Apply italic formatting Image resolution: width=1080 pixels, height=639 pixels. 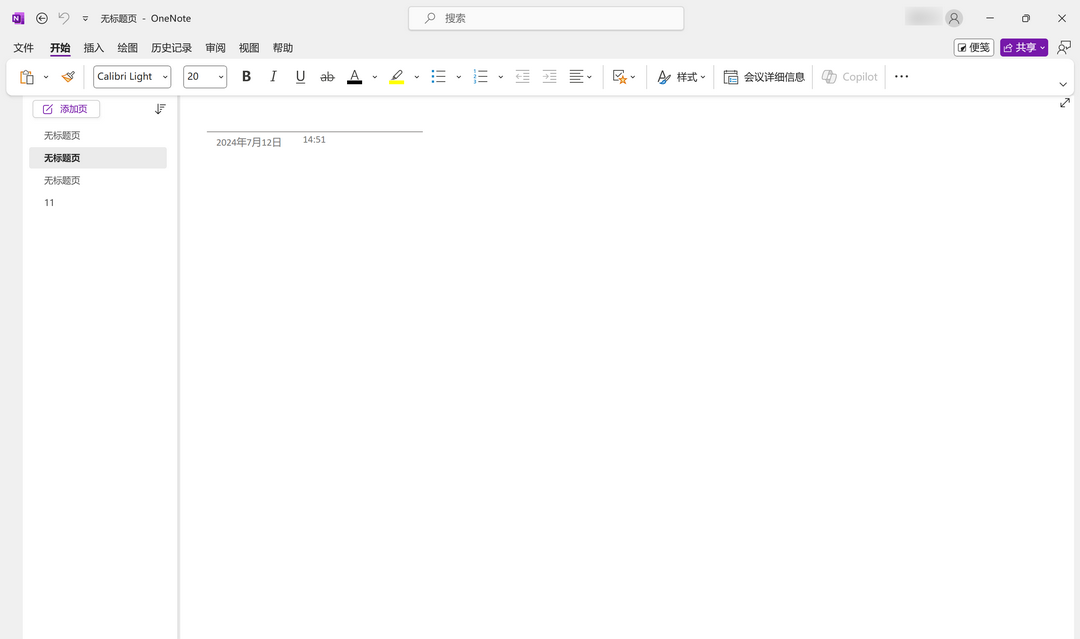pos(273,76)
